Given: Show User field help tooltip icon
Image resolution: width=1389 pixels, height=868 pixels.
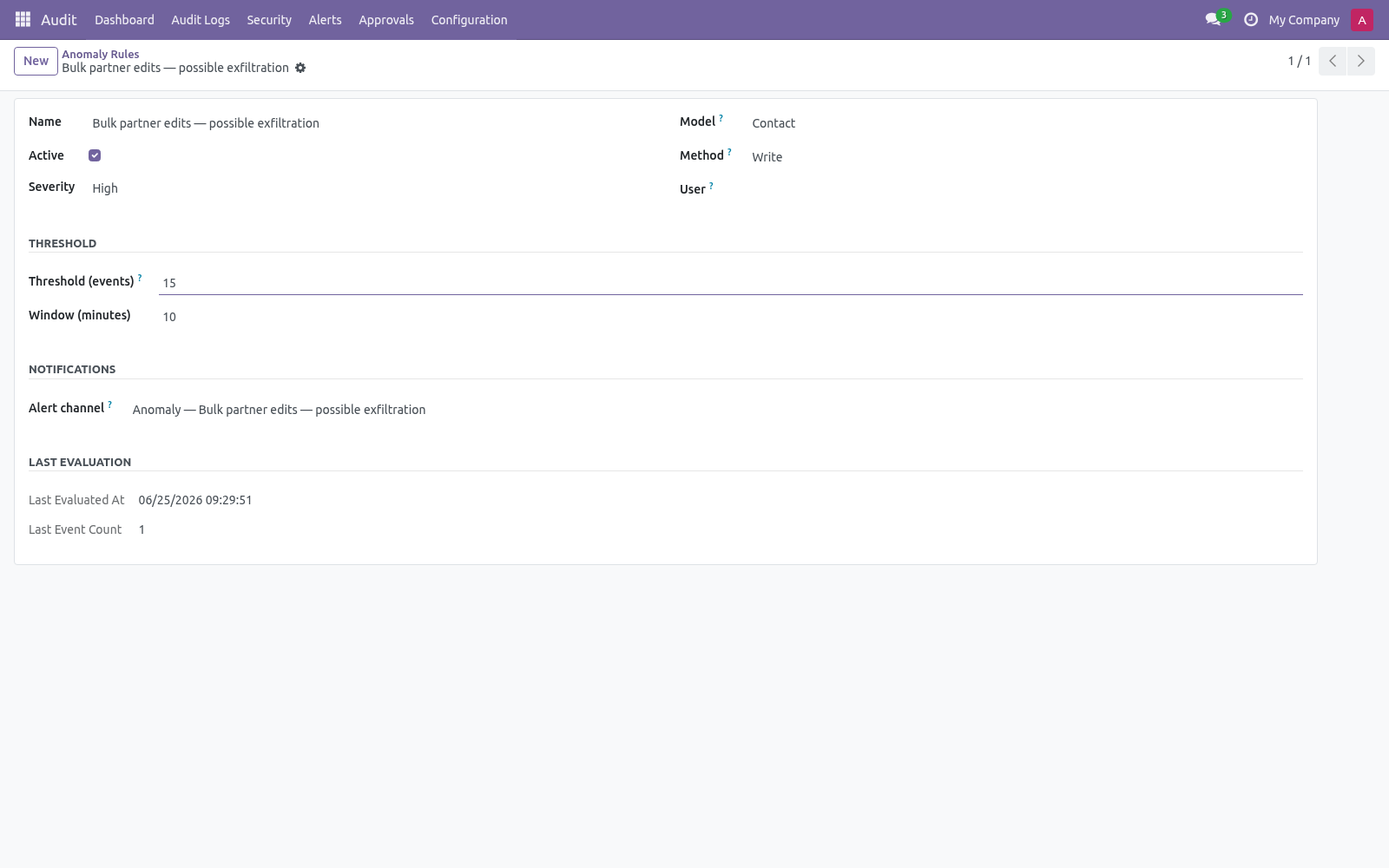Looking at the screenshot, I should [x=711, y=185].
